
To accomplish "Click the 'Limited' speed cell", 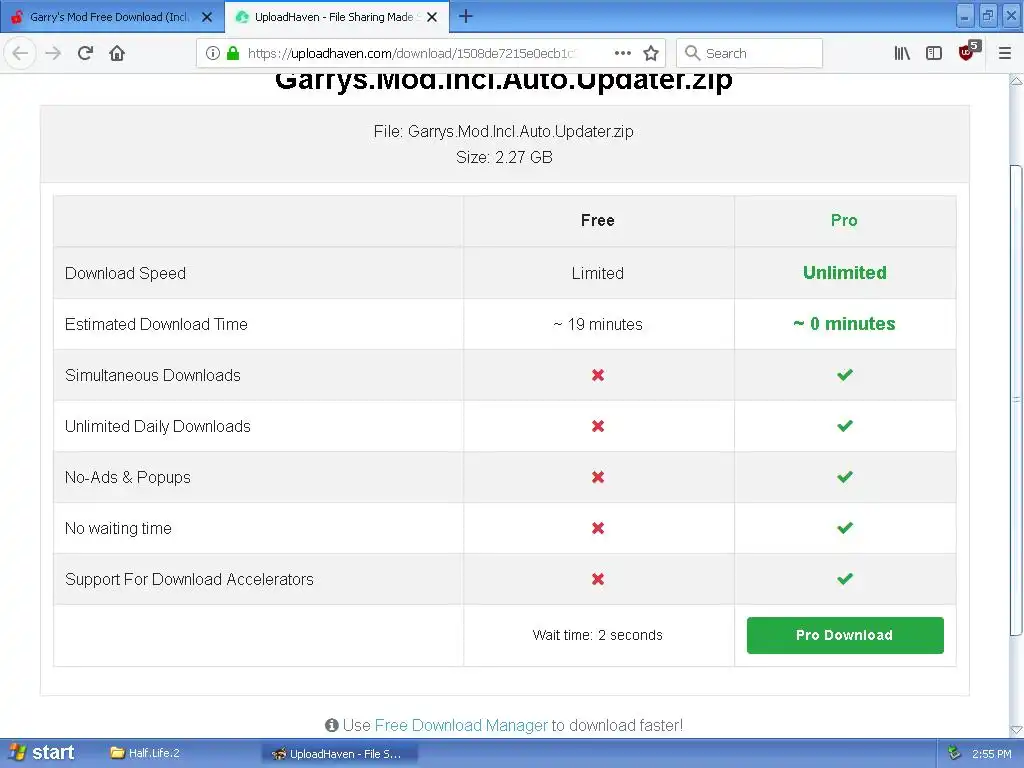I will pyautogui.click(x=598, y=273).
